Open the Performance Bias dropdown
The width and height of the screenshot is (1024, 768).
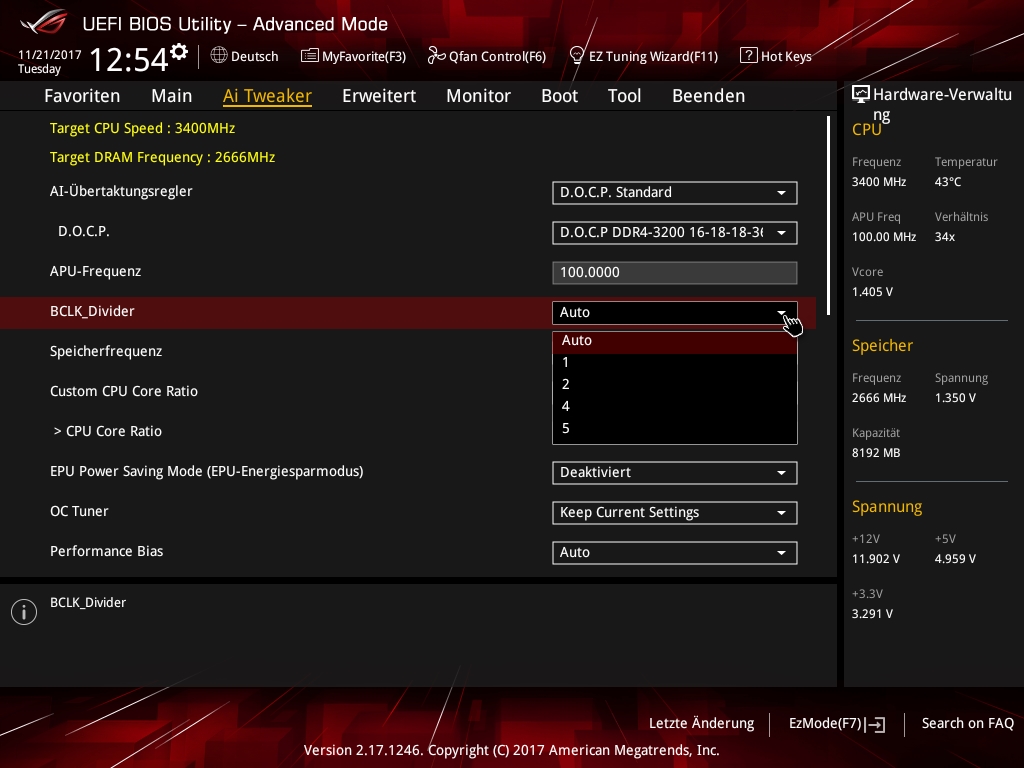coord(675,552)
